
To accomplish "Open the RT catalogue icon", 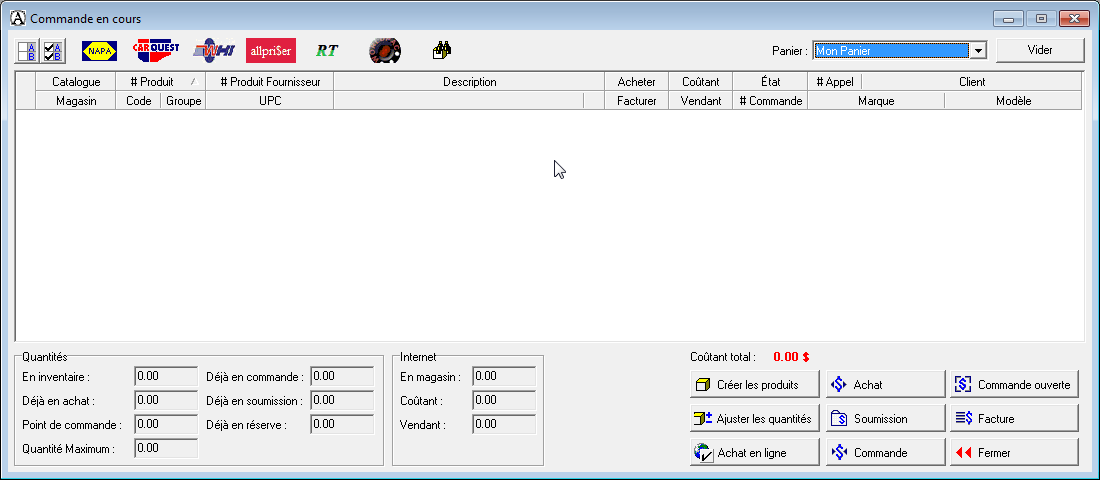I will pos(327,51).
